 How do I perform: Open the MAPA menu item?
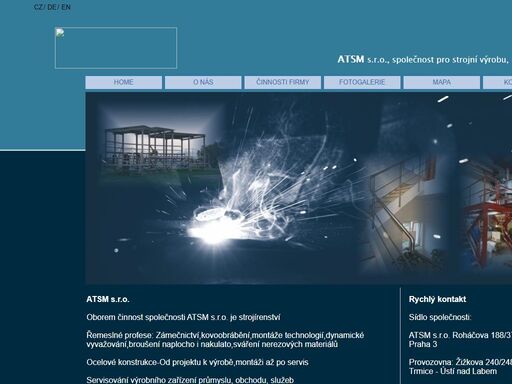[442, 82]
